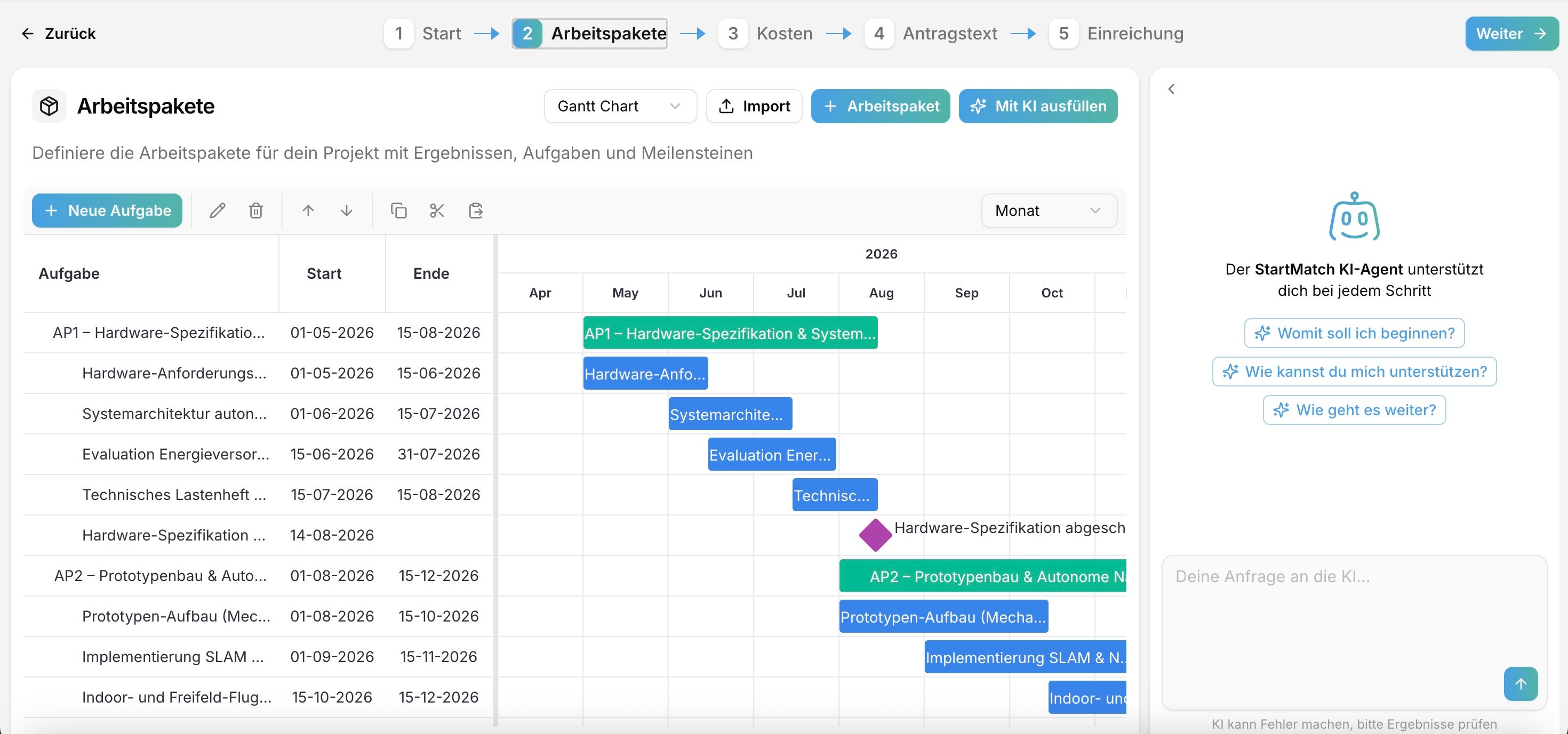Select row AP1 – Hardware-Spezifikatio...

click(x=258, y=333)
